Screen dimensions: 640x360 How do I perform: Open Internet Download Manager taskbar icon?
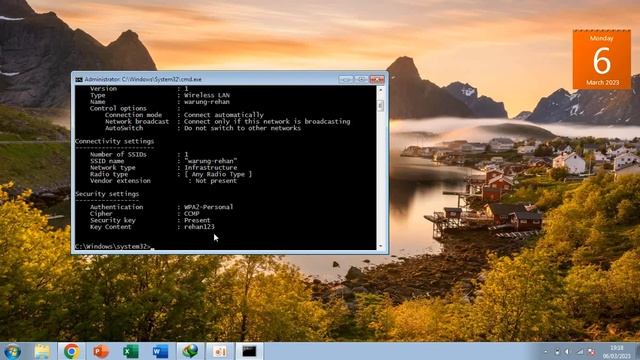click(190, 351)
